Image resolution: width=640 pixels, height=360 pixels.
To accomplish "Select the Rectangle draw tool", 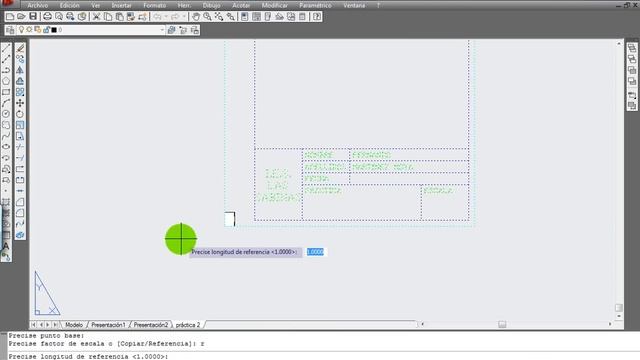I will tap(6, 92).
